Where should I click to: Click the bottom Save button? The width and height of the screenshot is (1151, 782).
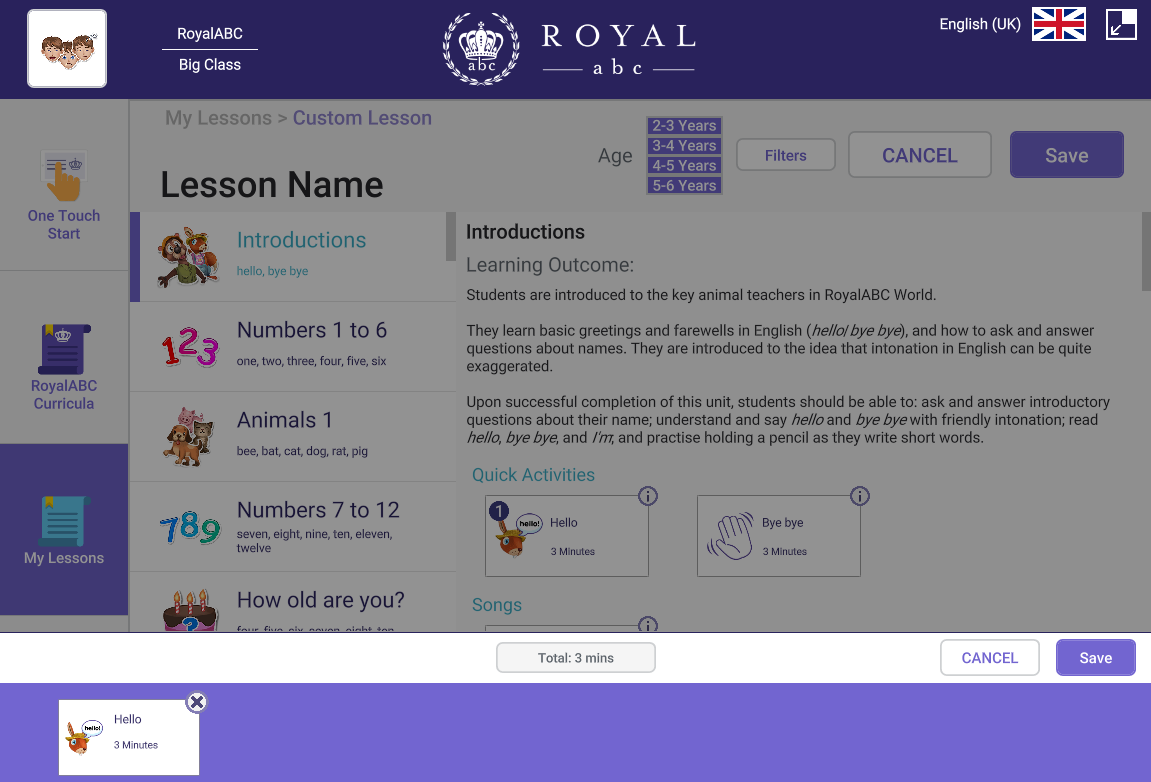pyautogui.click(x=1096, y=658)
